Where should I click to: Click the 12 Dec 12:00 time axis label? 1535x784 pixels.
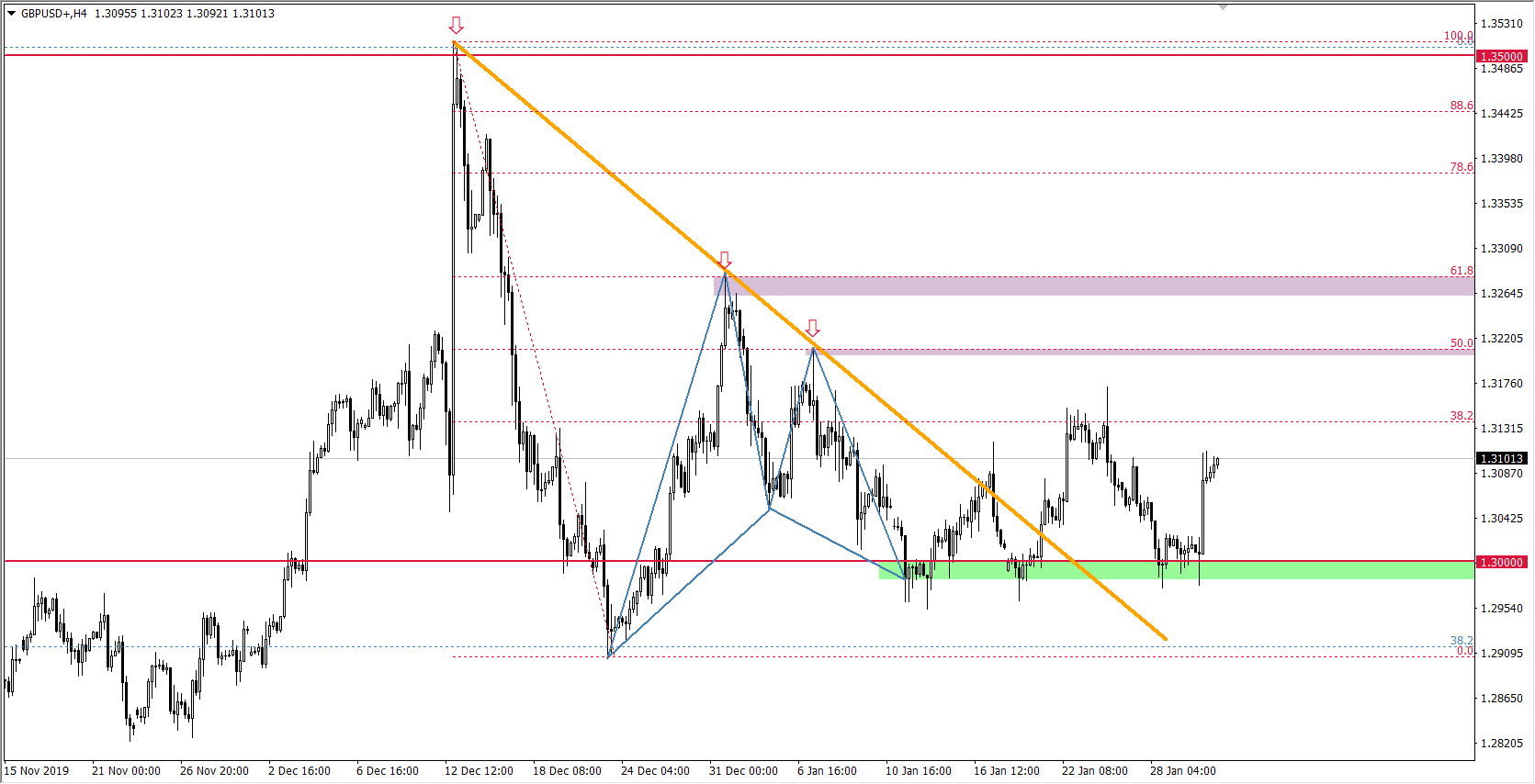tap(479, 771)
